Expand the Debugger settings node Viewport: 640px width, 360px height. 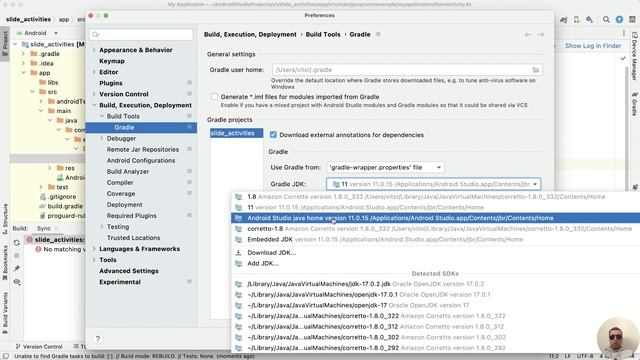click(x=102, y=138)
